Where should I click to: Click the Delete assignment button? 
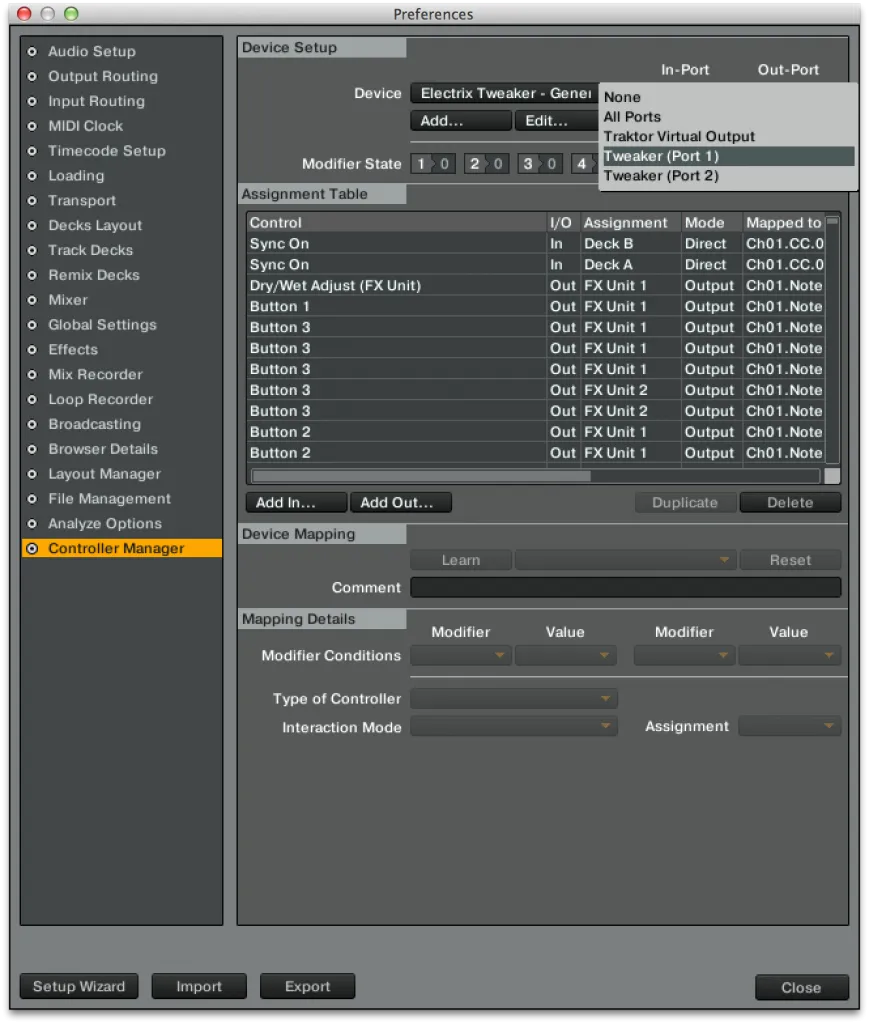click(x=790, y=503)
